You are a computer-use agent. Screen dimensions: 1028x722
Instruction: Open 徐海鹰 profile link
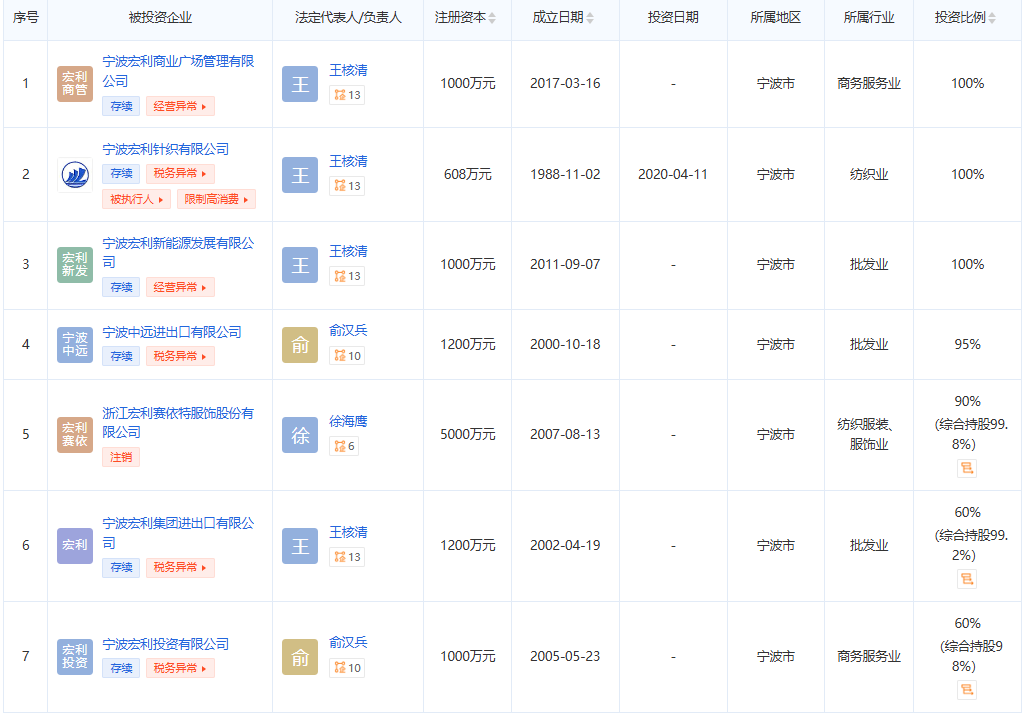pyautogui.click(x=348, y=421)
